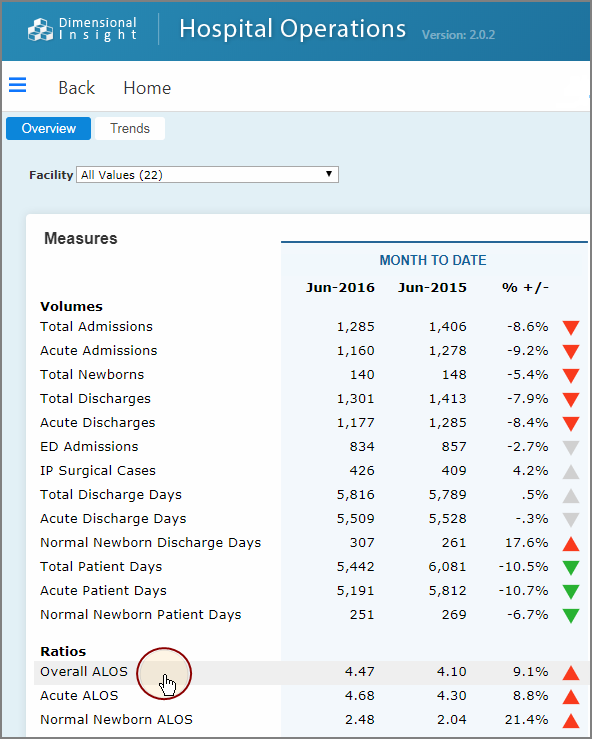This screenshot has height=739, width=592.
Task: Click Jun-2015 Normal Newborn ALOS value 2.04
Action: [x=452, y=720]
